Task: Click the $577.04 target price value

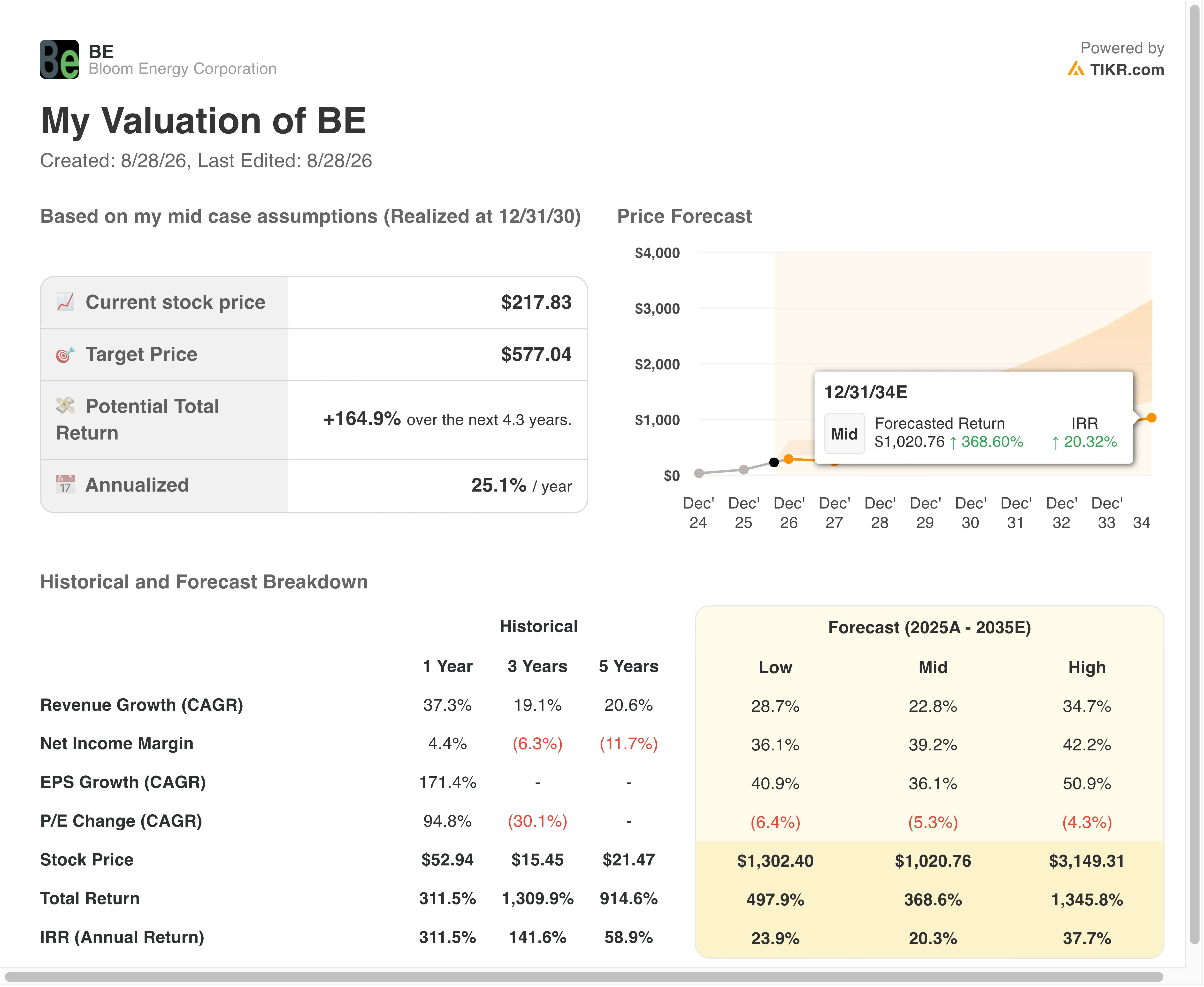Action: (536, 354)
